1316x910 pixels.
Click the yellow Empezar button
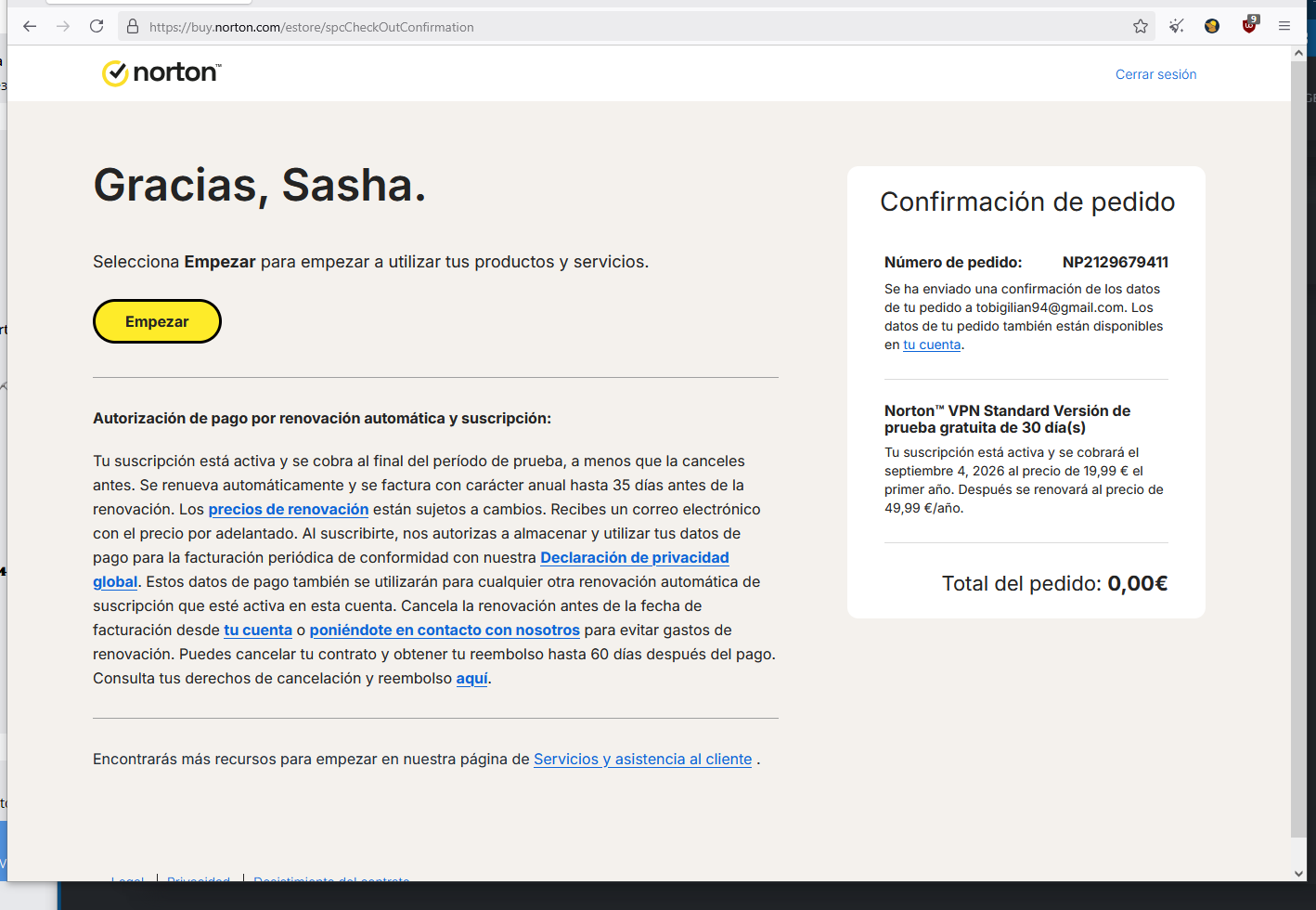pos(157,321)
